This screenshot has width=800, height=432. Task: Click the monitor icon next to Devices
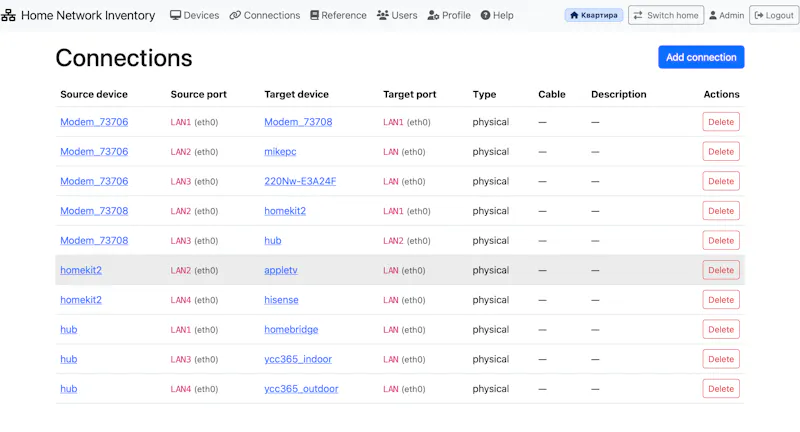pos(175,15)
